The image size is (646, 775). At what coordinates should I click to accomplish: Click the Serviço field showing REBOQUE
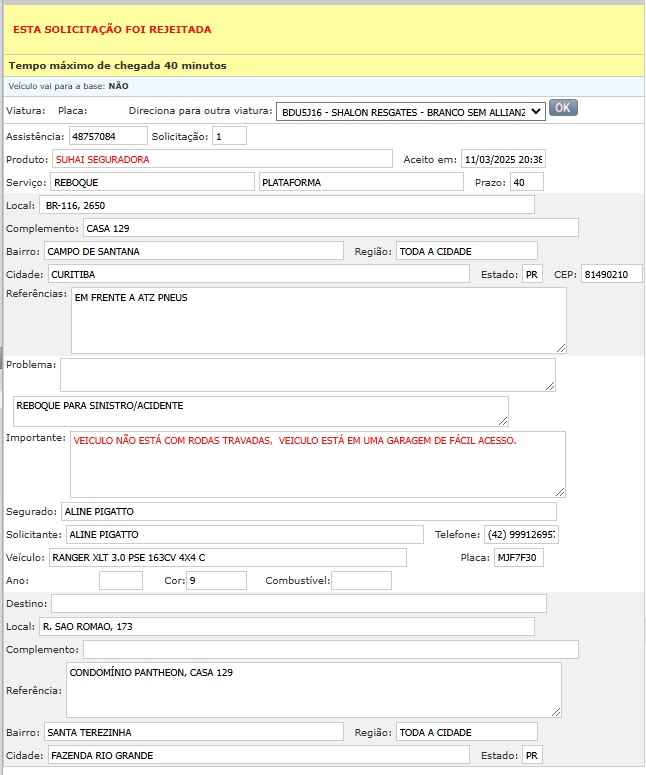pyautogui.click(x=152, y=182)
